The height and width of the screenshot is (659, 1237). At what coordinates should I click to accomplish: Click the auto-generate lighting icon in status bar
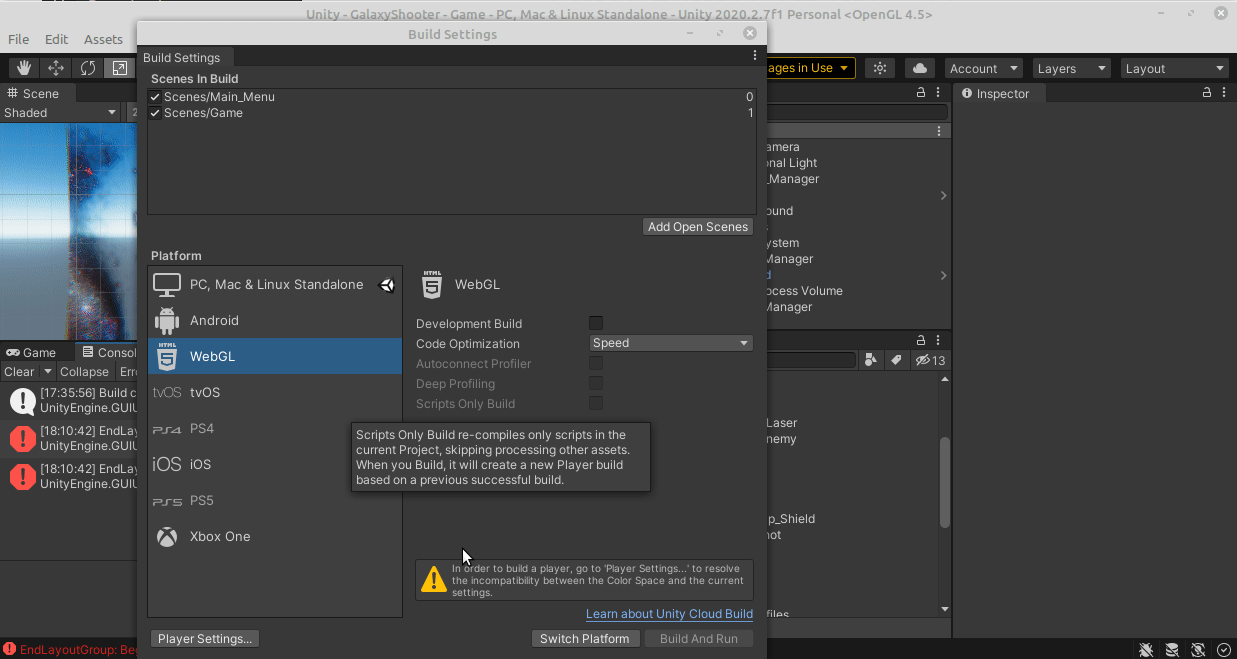[x=1198, y=649]
